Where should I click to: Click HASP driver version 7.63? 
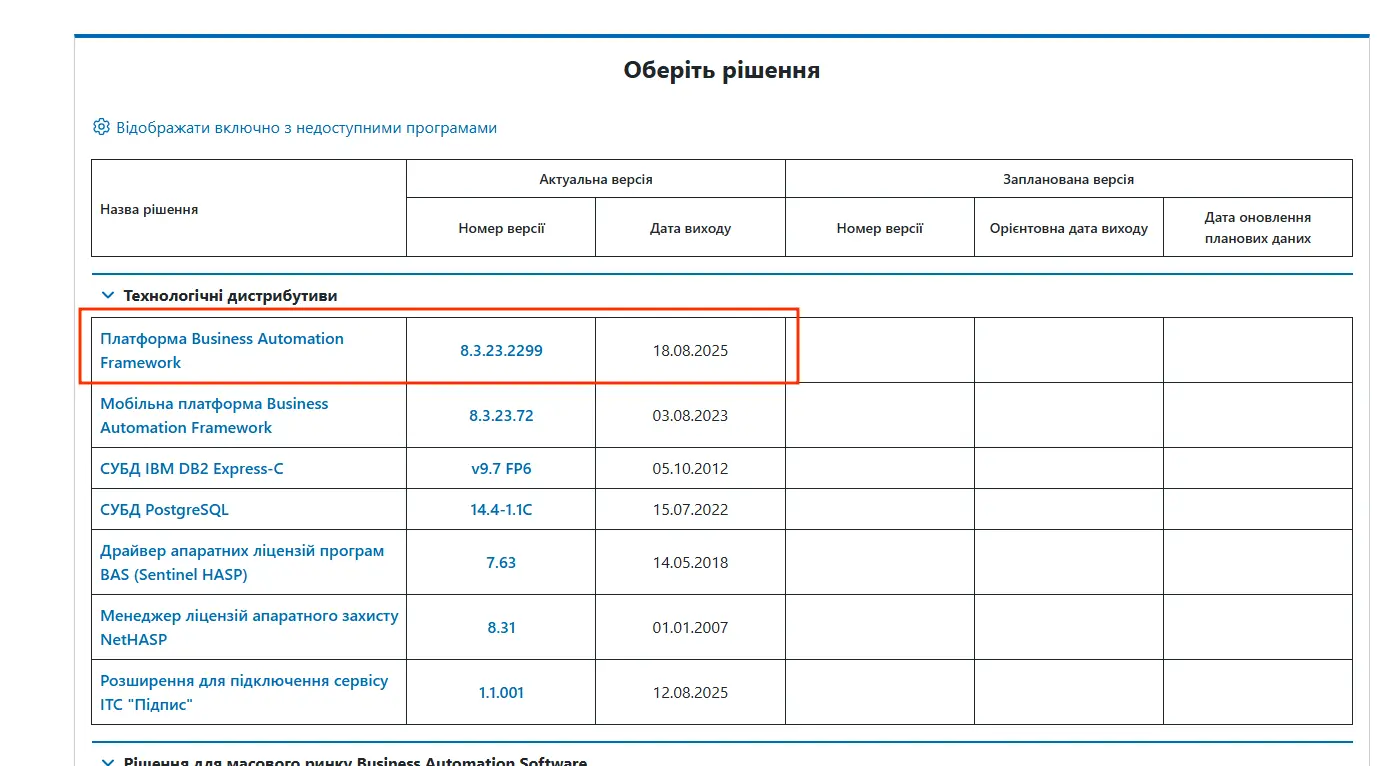[x=501, y=562]
